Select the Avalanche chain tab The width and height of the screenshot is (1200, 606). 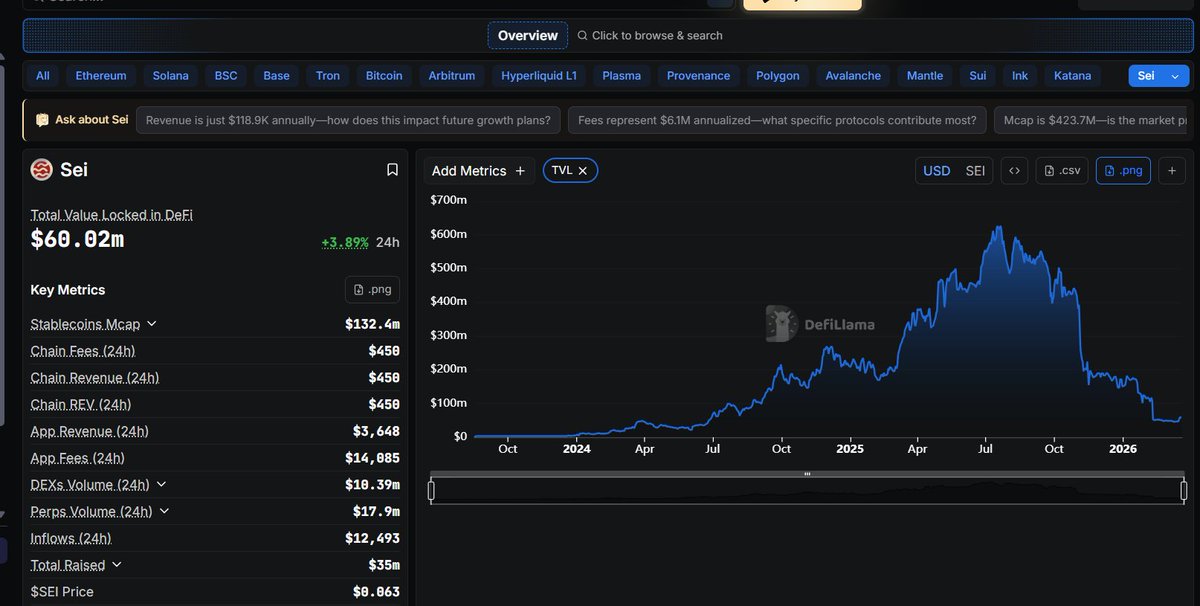(853, 76)
